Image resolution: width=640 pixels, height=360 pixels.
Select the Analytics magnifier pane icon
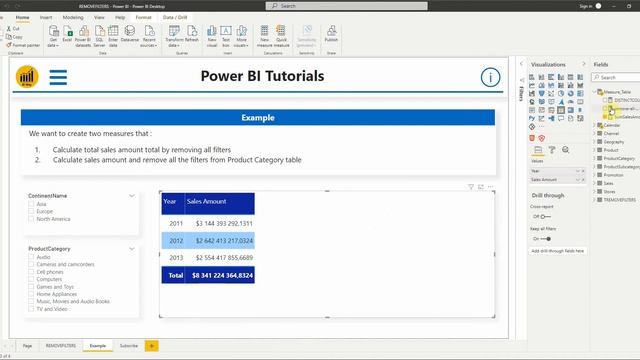pos(565,150)
